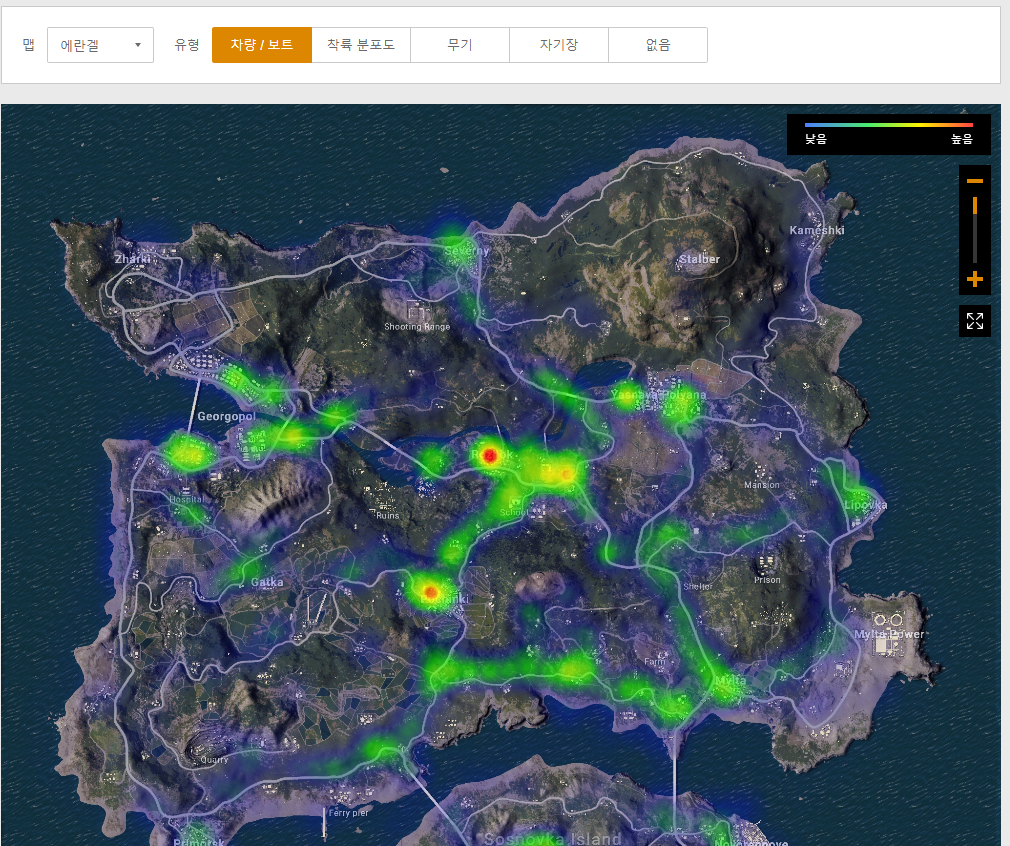
Task: Click the Farm label on map
Action: tap(654, 661)
